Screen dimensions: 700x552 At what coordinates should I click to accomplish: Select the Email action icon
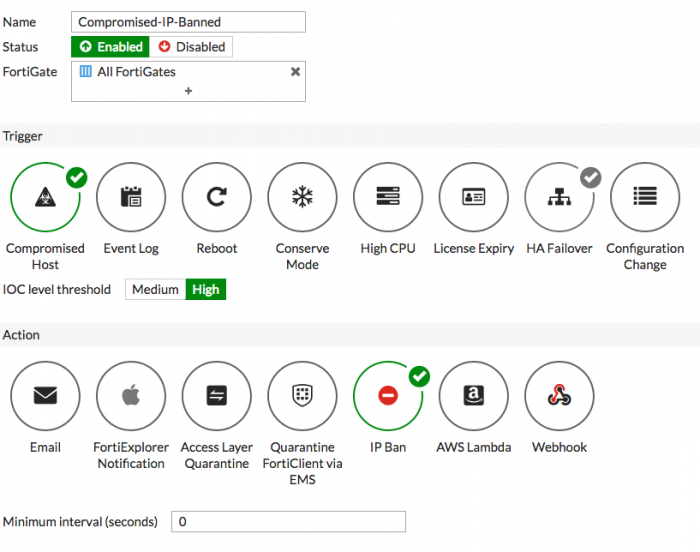pyautogui.click(x=45, y=396)
